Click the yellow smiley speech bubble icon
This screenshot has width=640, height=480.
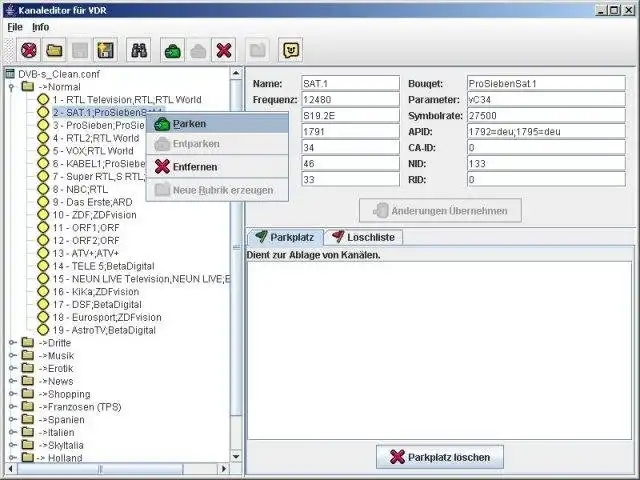(291, 50)
